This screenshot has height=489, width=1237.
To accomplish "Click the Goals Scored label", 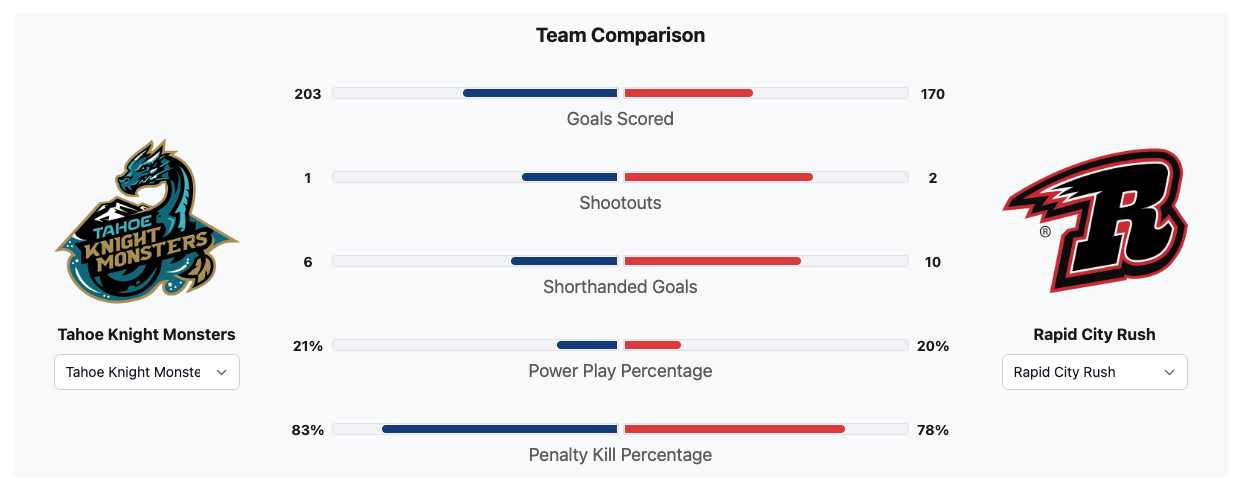I will 620,119.
